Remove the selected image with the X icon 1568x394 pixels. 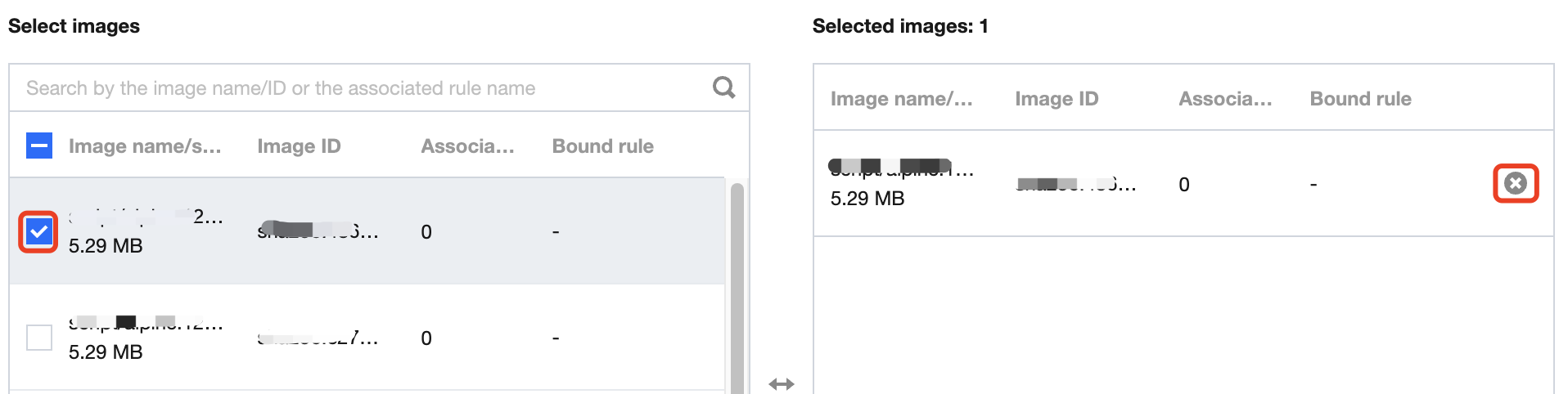1515,183
